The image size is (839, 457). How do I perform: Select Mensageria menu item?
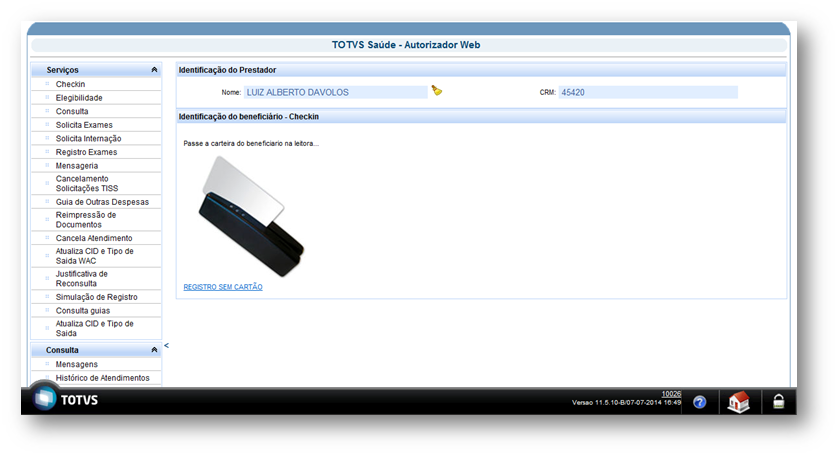pyautogui.click(x=77, y=166)
